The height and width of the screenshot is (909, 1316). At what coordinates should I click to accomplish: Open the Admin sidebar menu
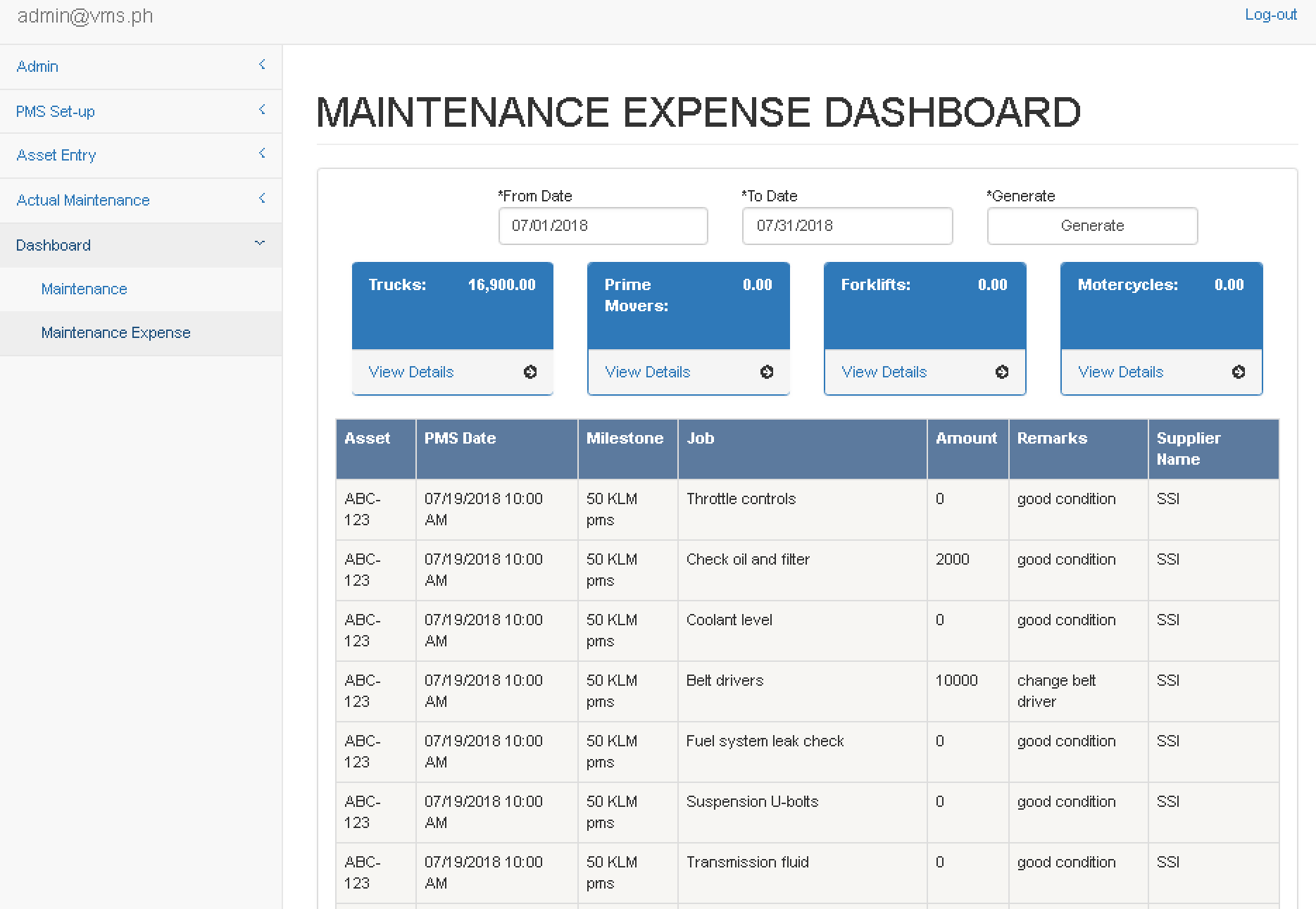coord(141,67)
